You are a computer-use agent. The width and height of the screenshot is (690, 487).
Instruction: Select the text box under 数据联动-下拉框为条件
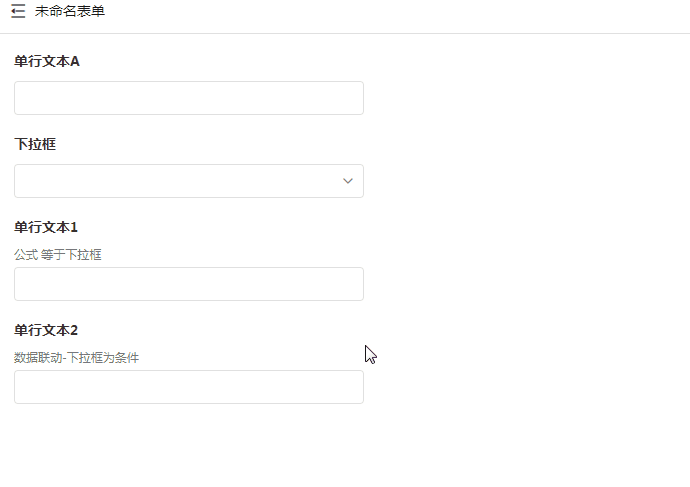[188, 387]
